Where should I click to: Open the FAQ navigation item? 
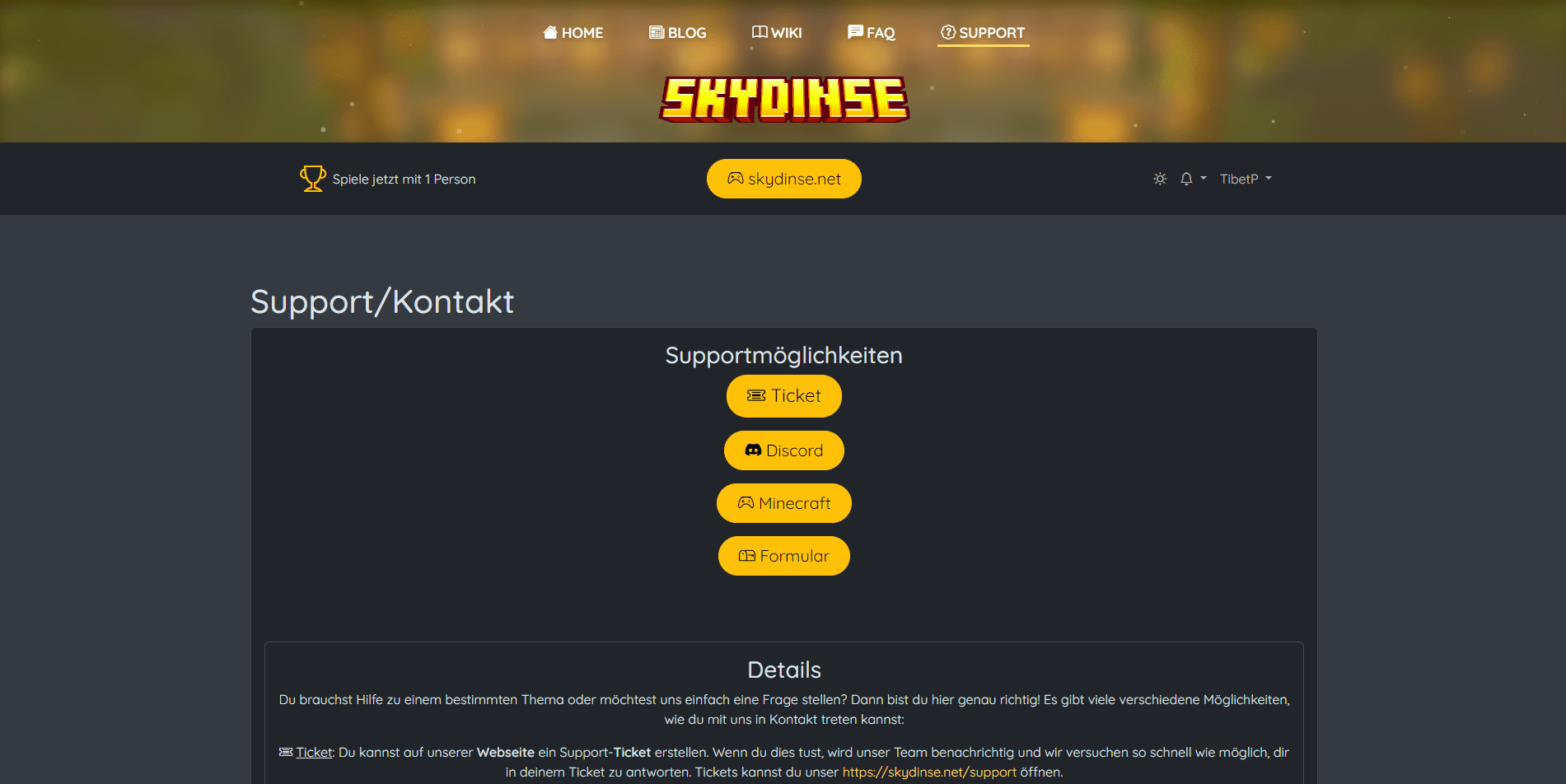click(872, 32)
